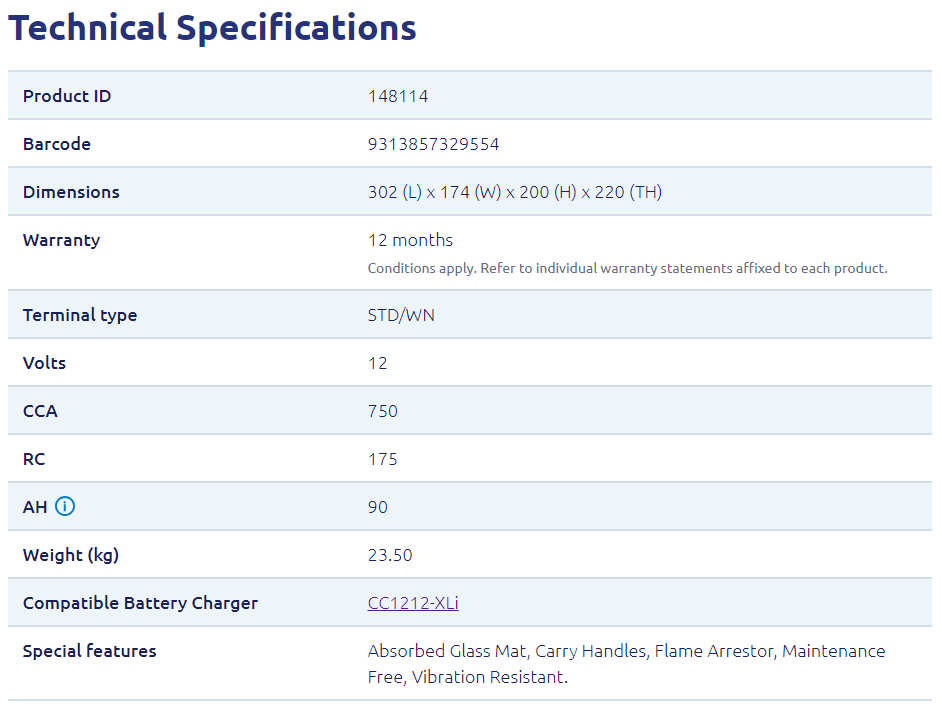
Task: Click the RC value 175
Action: [x=383, y=459]
